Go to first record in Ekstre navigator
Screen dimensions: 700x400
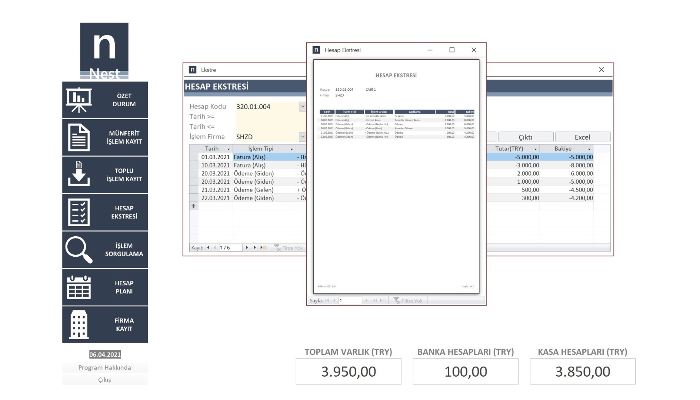[208, 247]
